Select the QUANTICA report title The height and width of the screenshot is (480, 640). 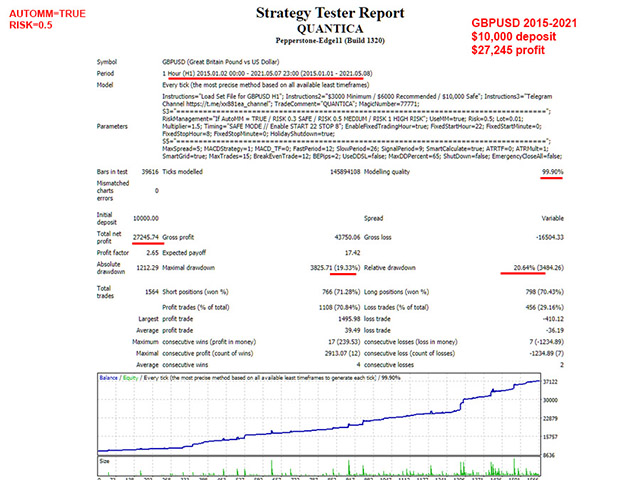(x=330, y=29)
